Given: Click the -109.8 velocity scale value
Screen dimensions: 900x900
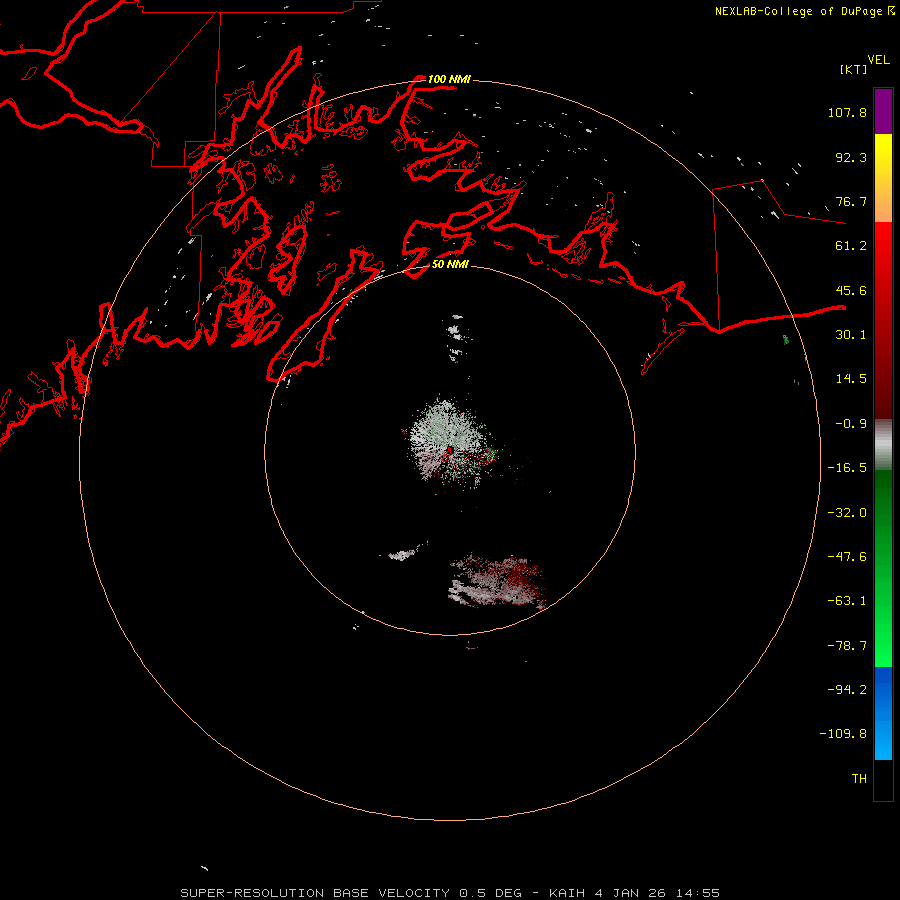Looking at the screenshot, I should 843,734.
